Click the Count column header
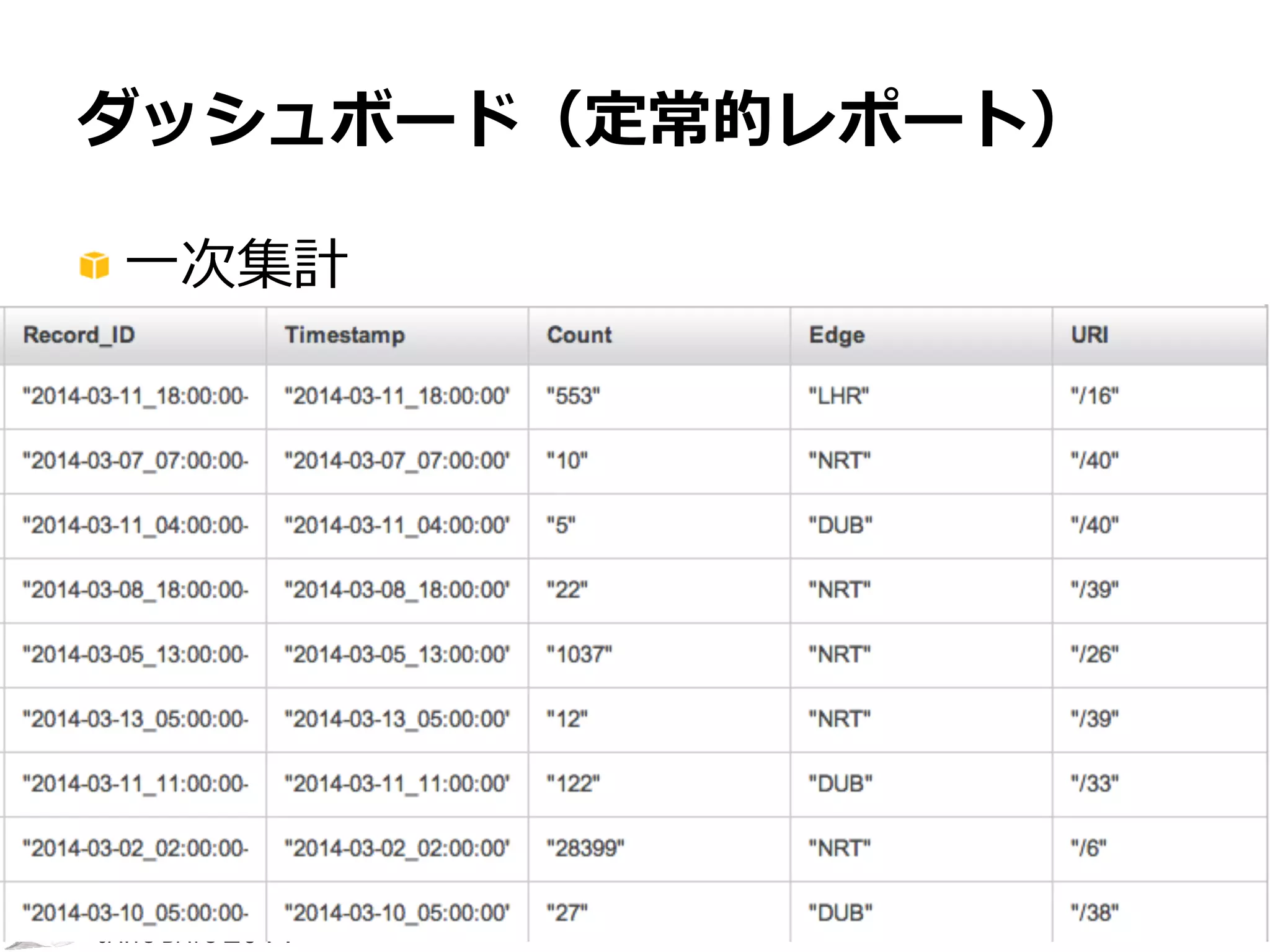The height and width of the screenshot is (952, 1270). tap(659, 335)
